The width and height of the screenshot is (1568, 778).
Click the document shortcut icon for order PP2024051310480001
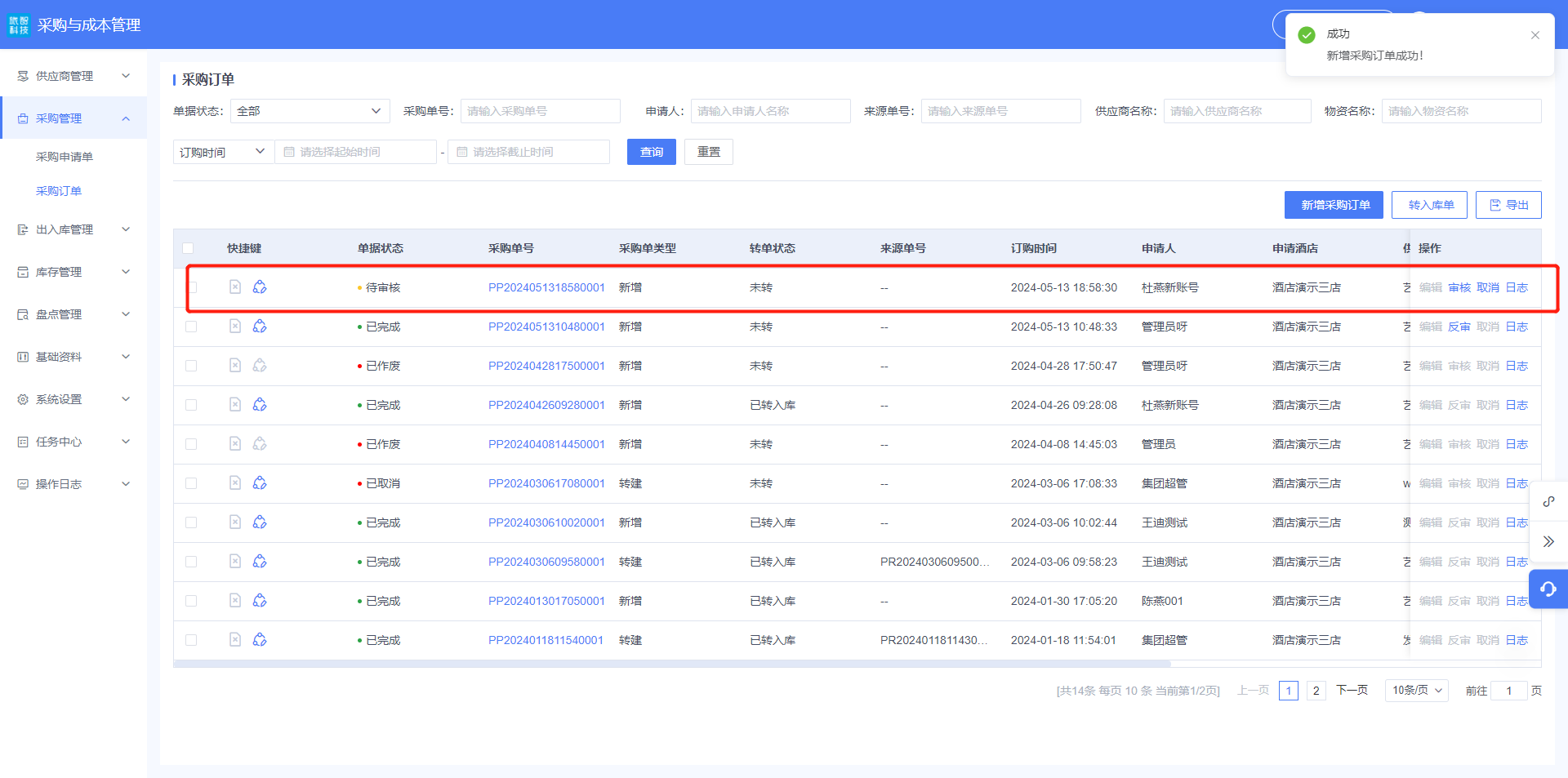click(x=235, y=326)
